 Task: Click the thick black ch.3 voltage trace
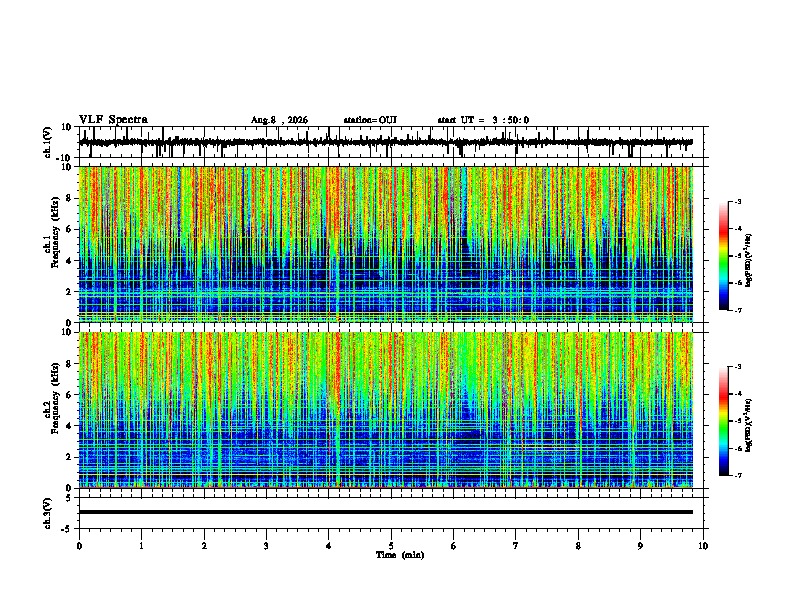click(386, 512)
